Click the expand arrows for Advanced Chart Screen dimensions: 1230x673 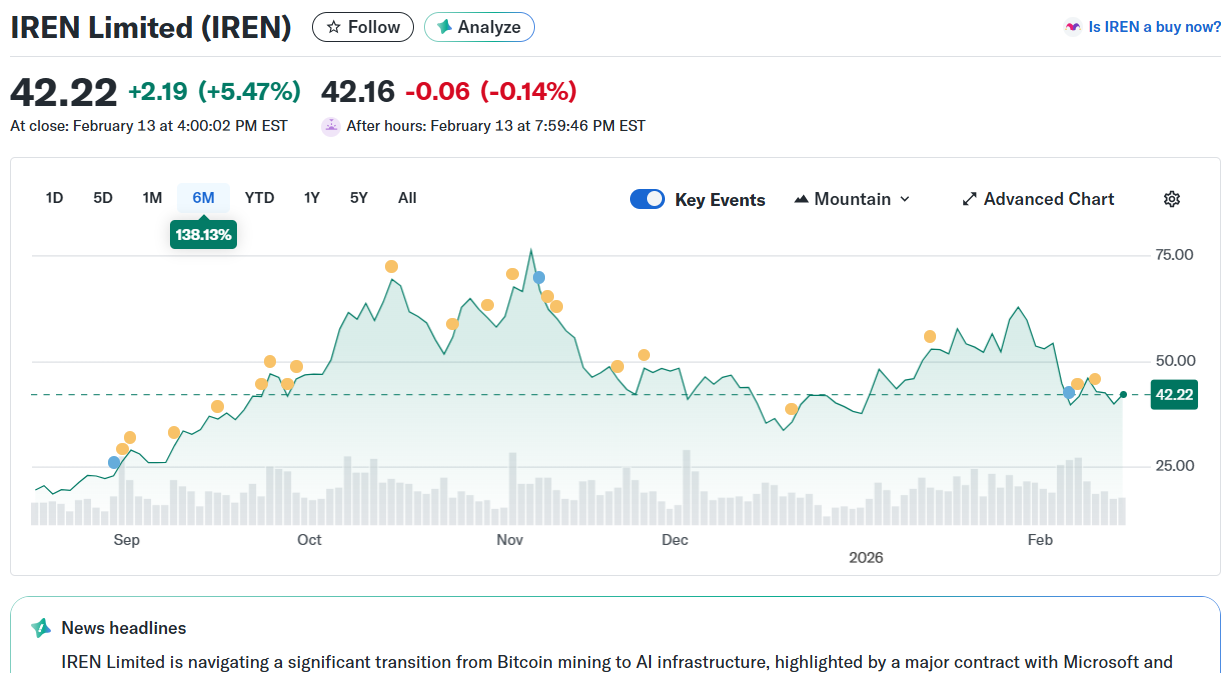pos(969,199)
